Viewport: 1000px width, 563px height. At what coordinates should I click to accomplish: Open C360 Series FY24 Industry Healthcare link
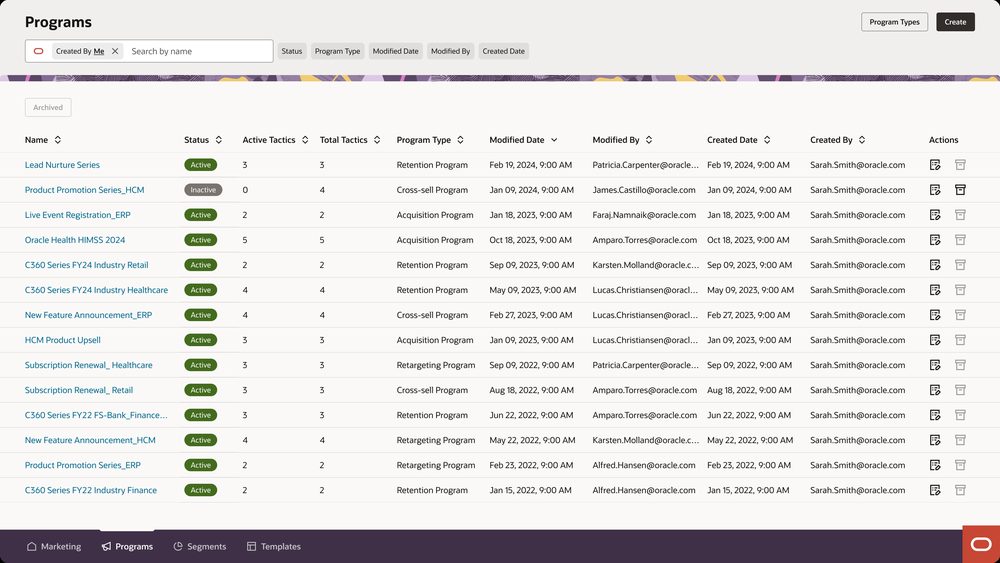pos(96,289)
